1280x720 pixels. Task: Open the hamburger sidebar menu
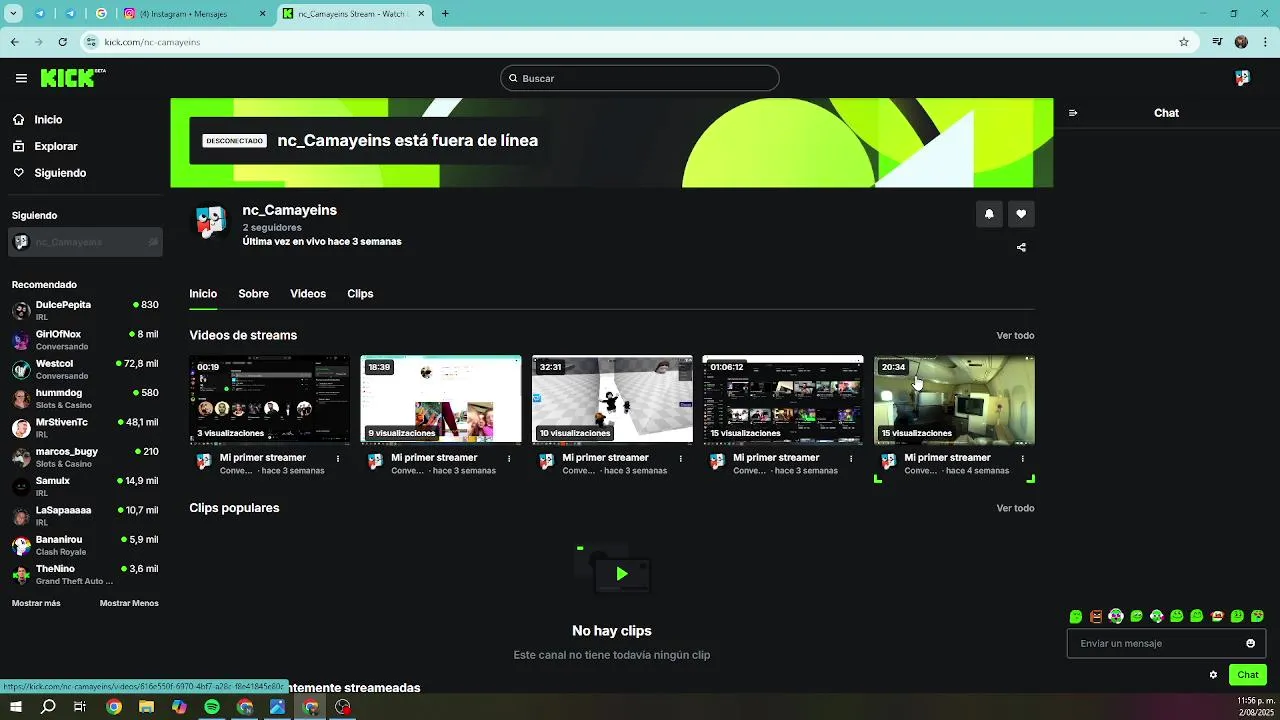tap(21, 78)
